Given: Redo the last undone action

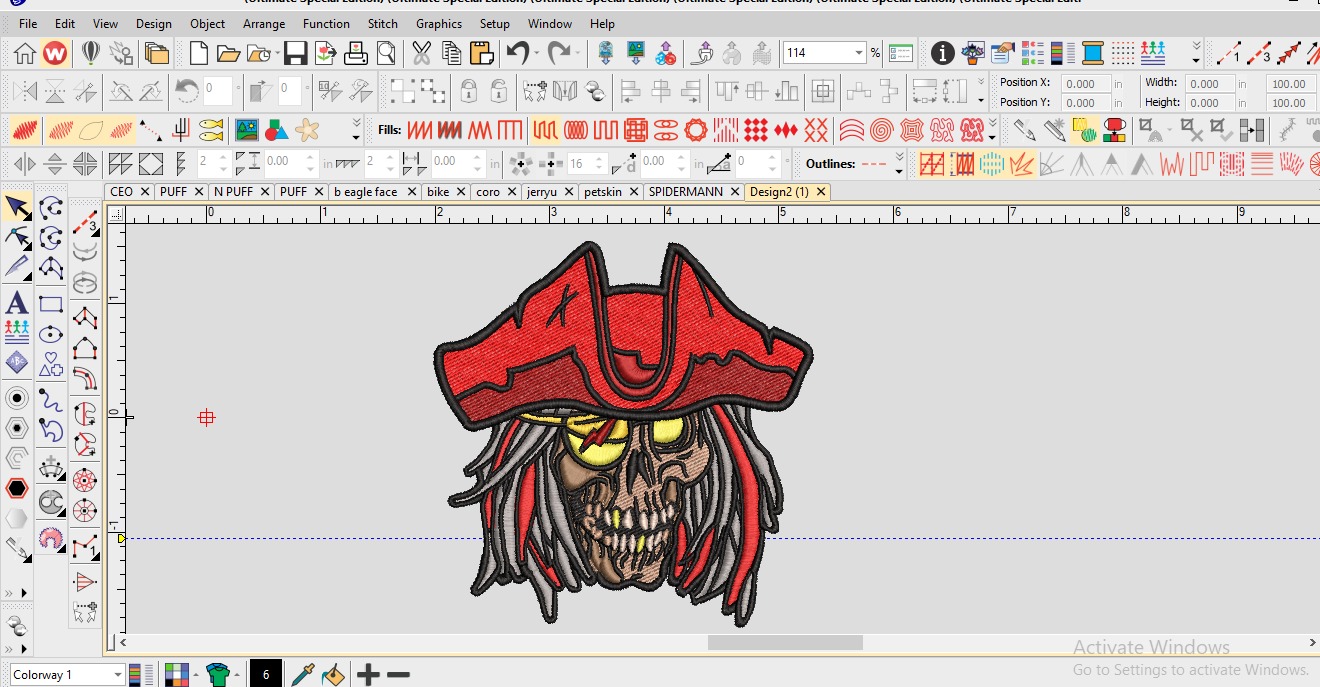Looking at the screenshot, I should [x=558, y=53].
